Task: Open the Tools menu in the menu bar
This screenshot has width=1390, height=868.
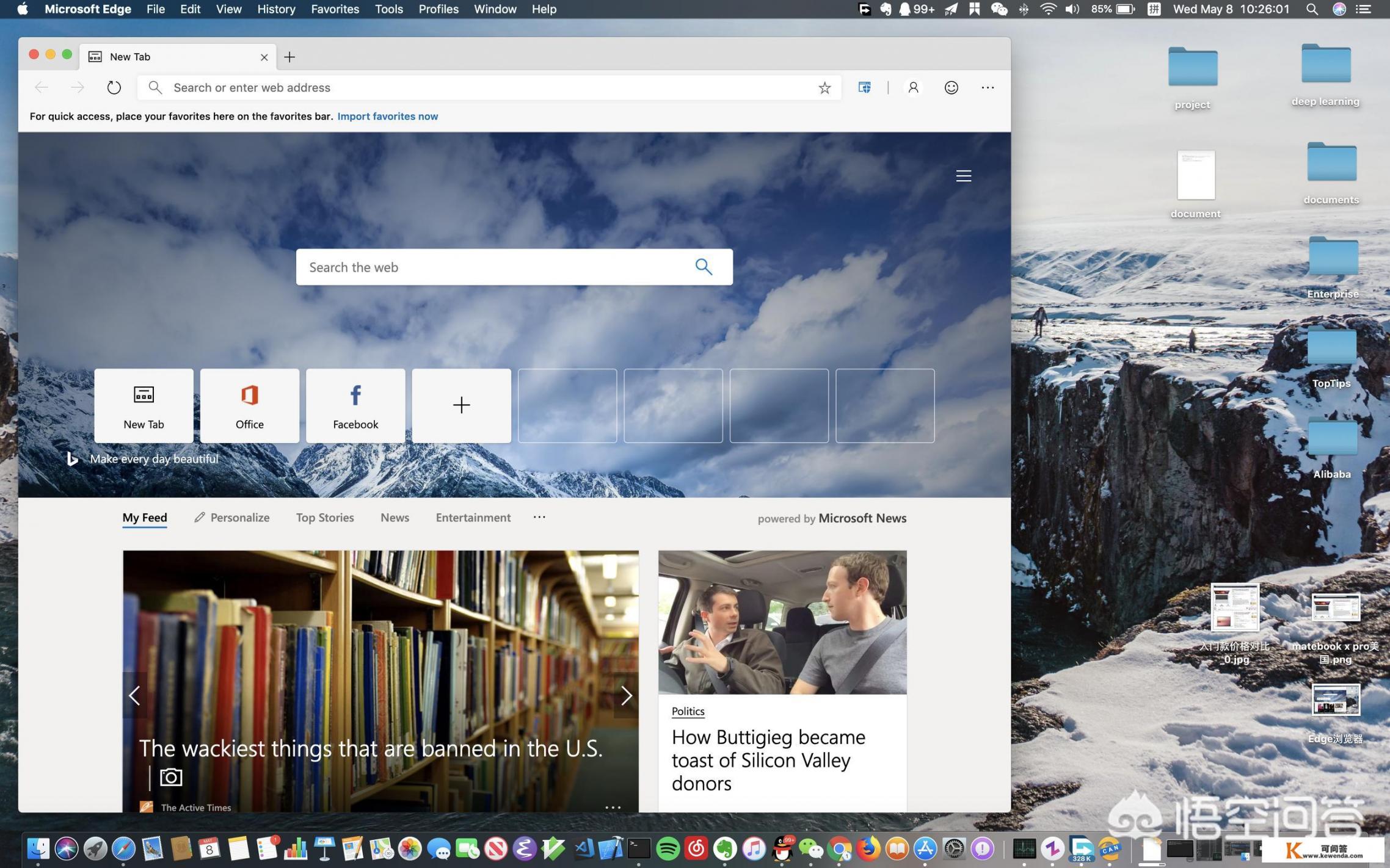Action: 389,9
